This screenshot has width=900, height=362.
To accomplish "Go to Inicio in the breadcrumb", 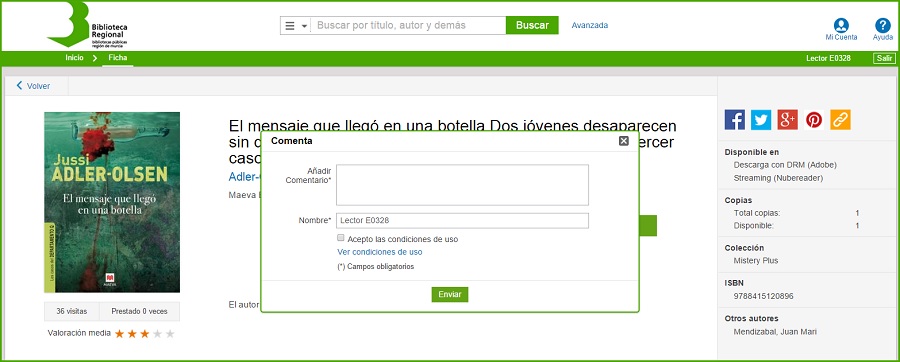I will [x=74, y=58].
